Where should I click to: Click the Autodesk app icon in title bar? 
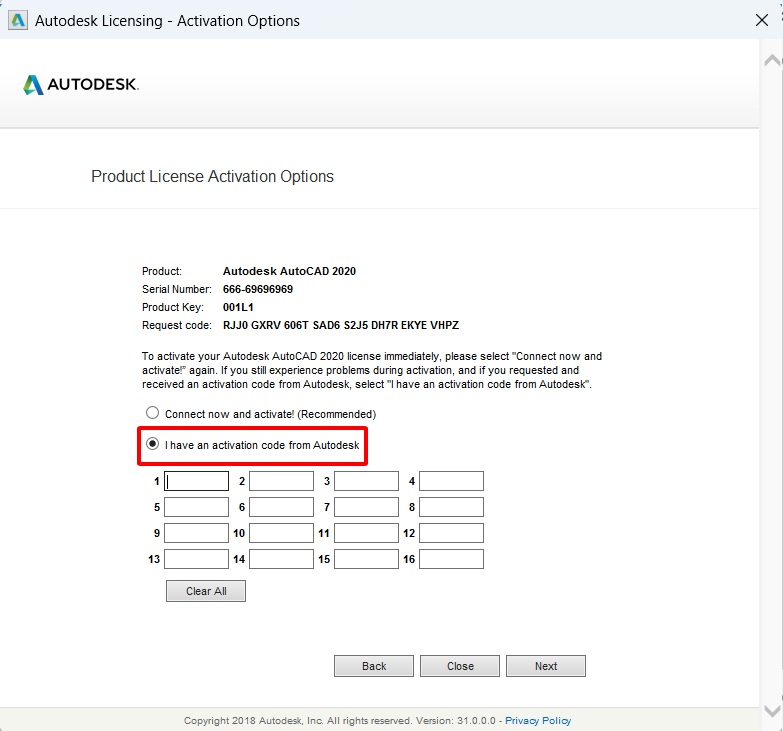pos(18,20)
